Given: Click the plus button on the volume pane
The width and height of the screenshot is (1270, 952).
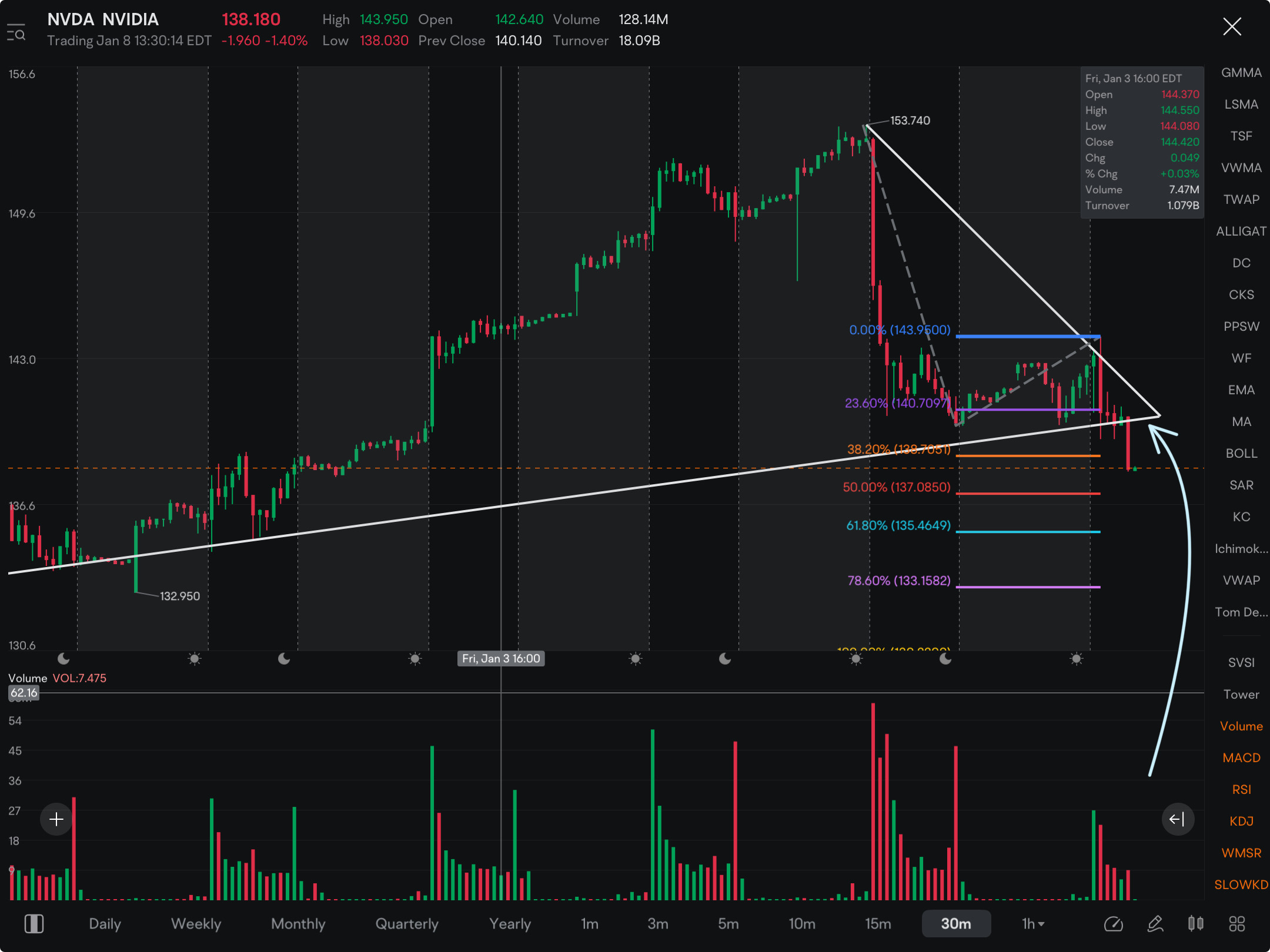Looking at the screenshot, I should coord(56,819).
